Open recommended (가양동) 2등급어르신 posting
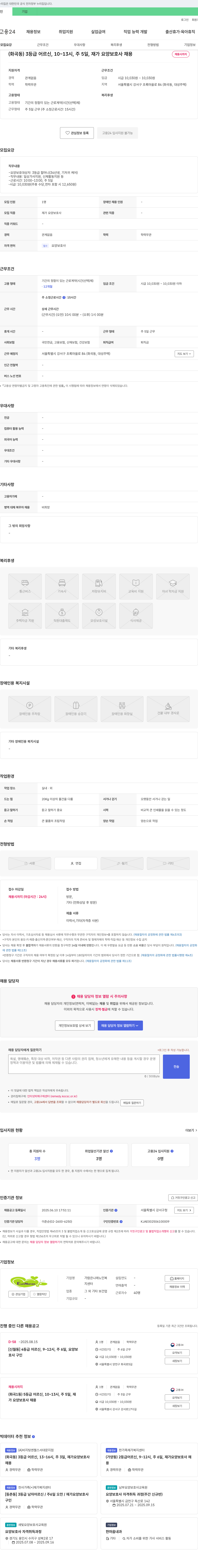This screenshot has height=1568, width=198. (149, 1460)
